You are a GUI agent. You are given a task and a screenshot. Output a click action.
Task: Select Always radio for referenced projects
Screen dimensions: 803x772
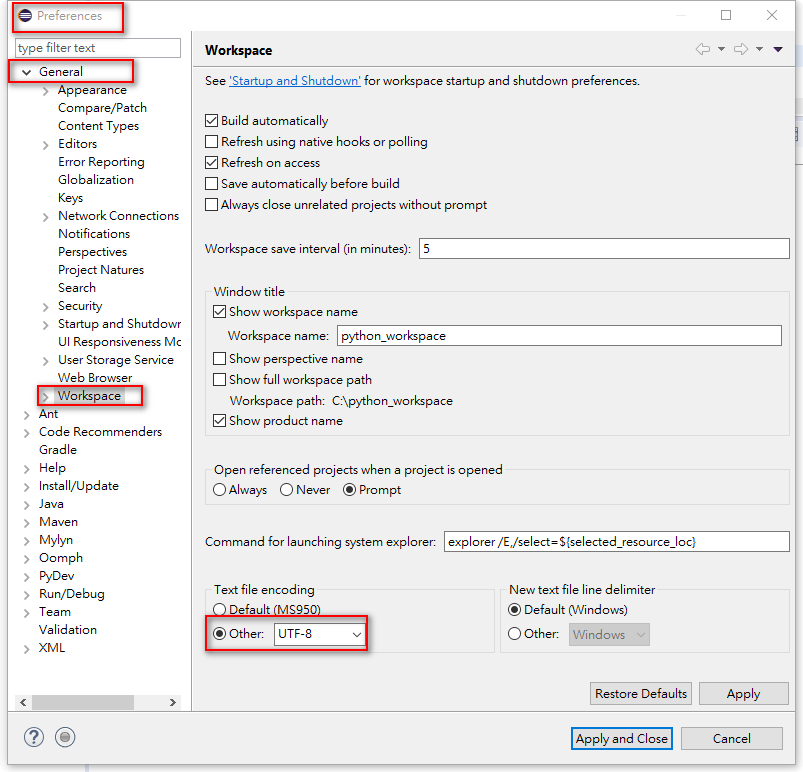(x=219, y=490)
